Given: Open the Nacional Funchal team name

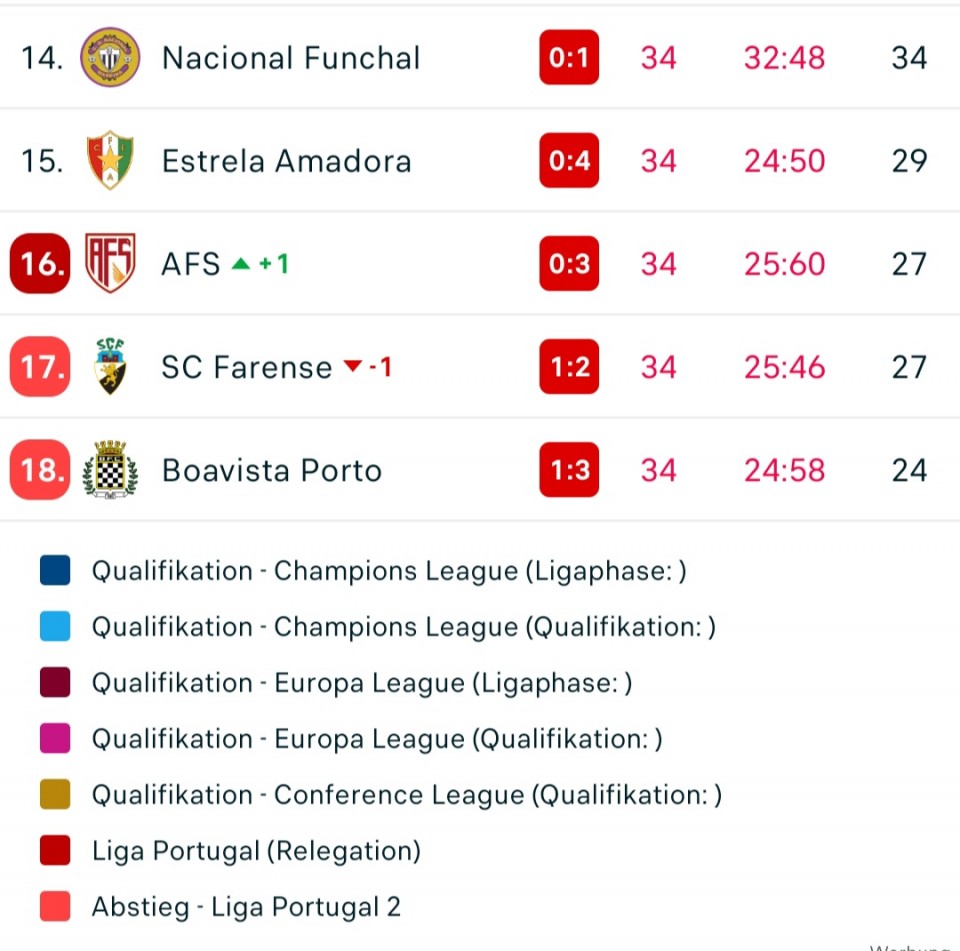Looking at the screenshot, I should coord(291,58).
